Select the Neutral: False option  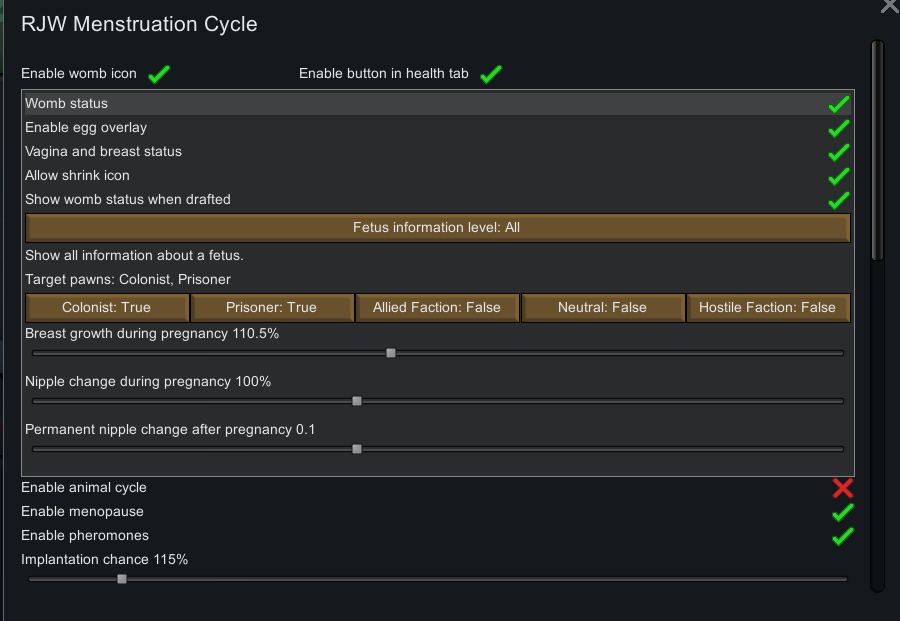(603, 307)
